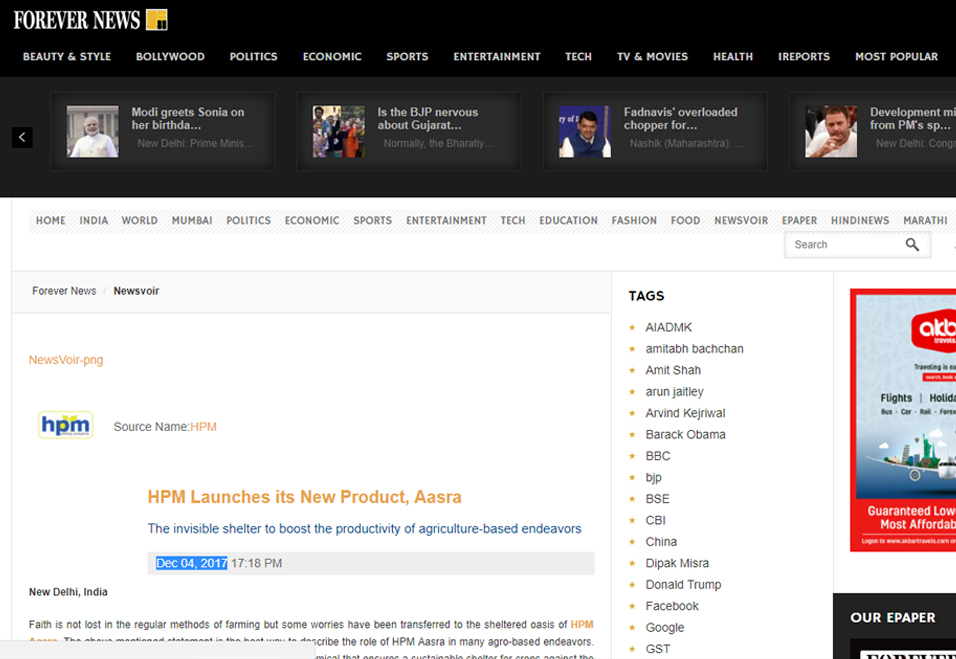The width and height of the screenshot is (956, 659).
Task: Go to Economic in secondary navigation
Action: [x=312, y=221]
